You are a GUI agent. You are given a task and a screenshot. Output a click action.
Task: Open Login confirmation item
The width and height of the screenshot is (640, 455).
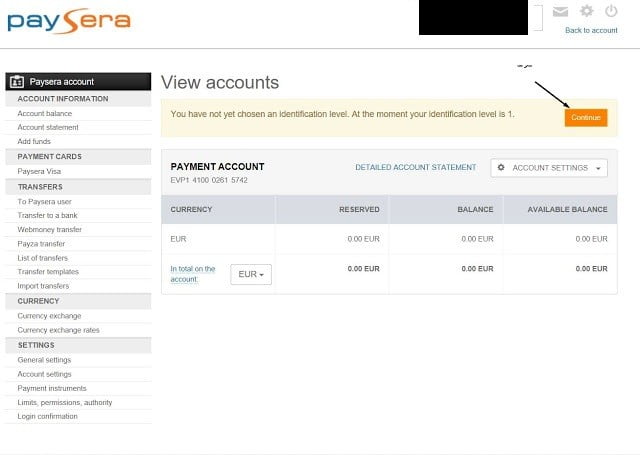click(47, 416)
